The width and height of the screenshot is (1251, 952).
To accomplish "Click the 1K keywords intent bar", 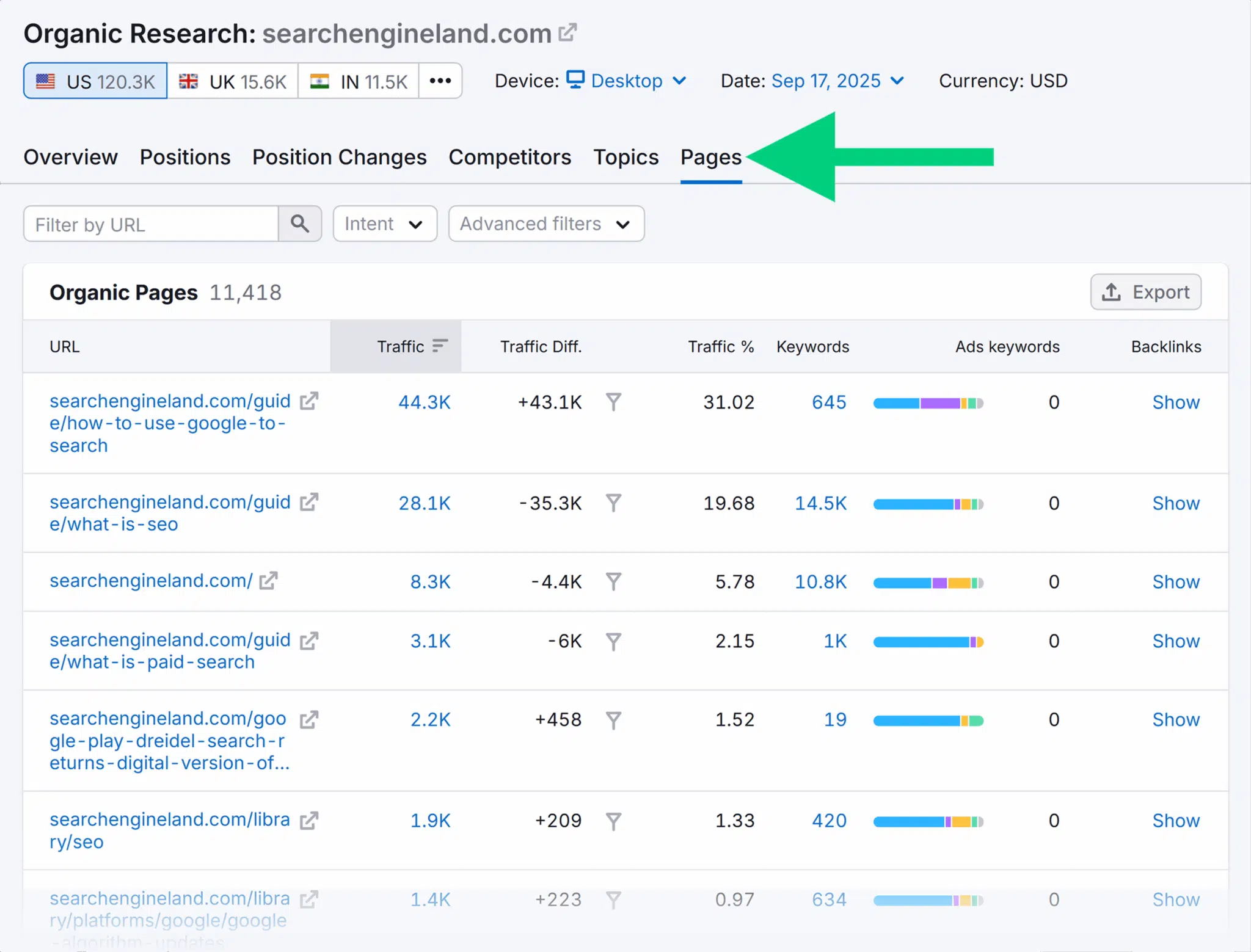I will pos(928,642).
